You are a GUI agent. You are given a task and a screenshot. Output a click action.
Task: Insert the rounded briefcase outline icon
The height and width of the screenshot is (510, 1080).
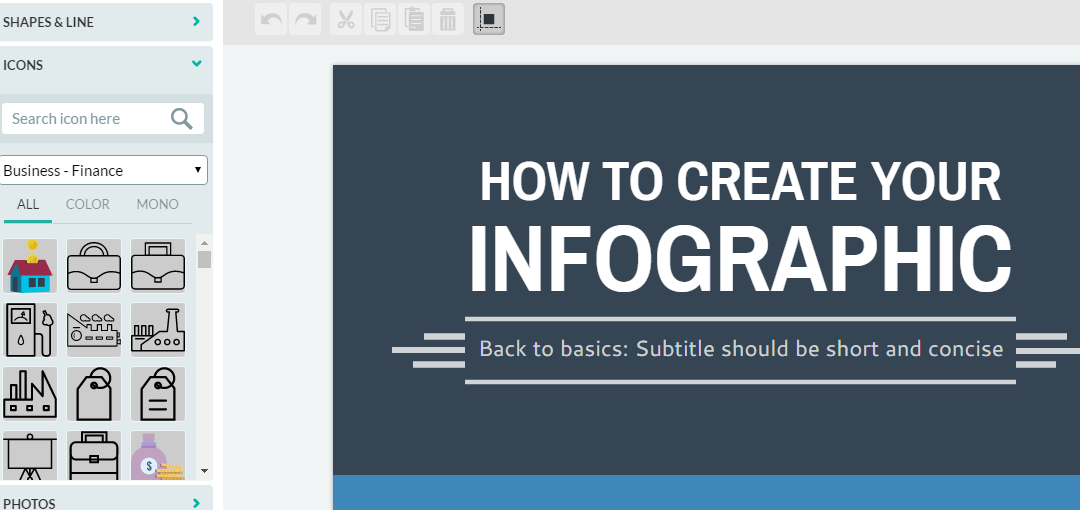[94, 266]
